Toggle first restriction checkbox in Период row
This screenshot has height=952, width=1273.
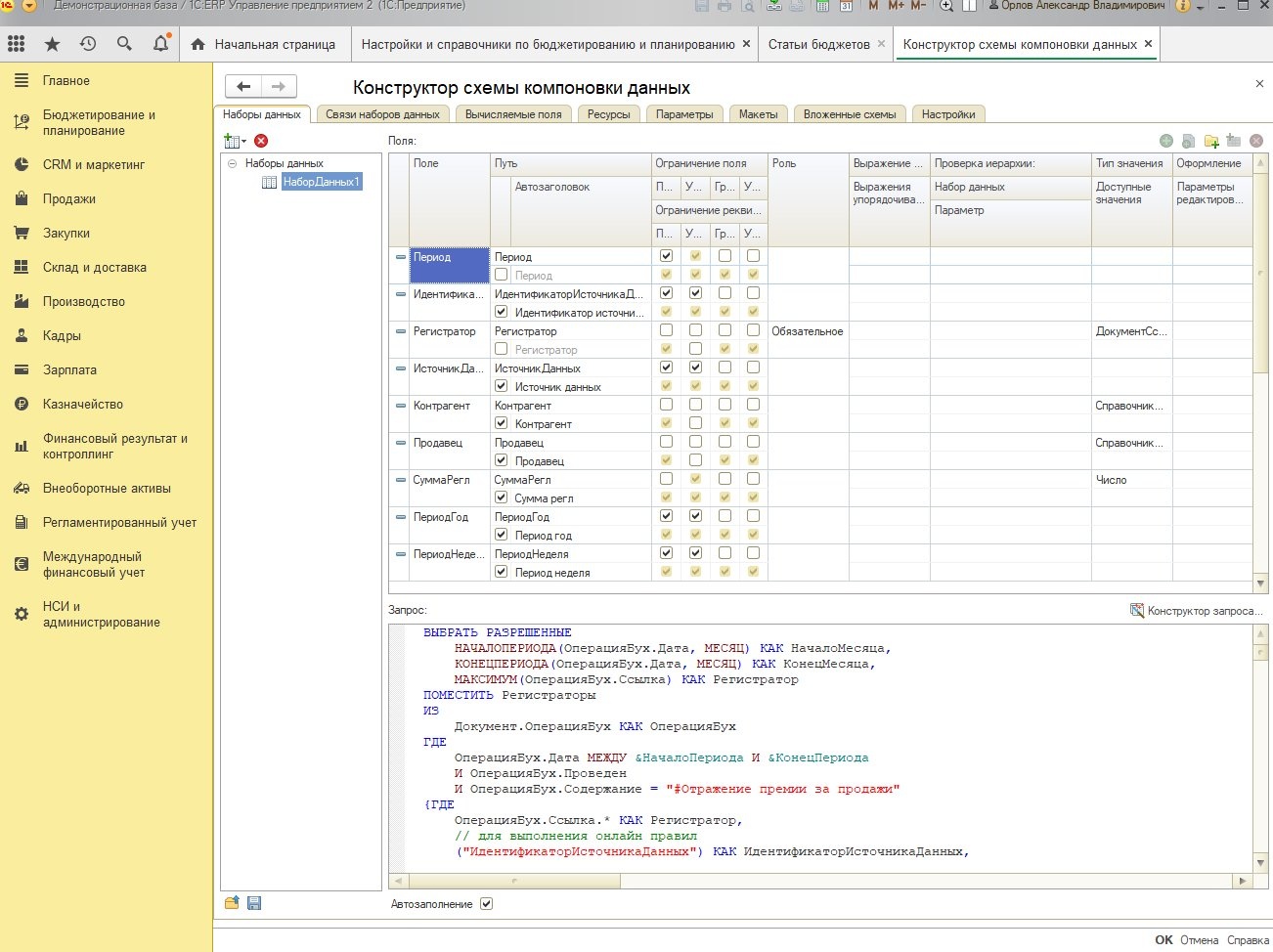click(x=666, y=256)
